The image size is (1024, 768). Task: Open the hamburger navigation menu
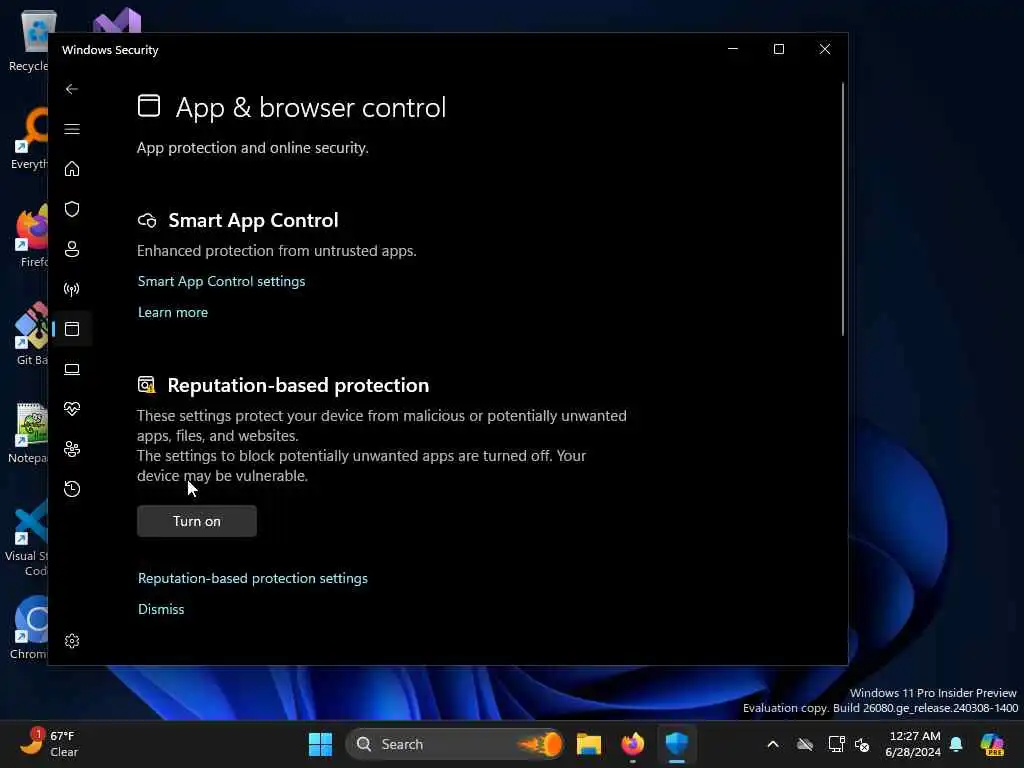tap(72, 129)
